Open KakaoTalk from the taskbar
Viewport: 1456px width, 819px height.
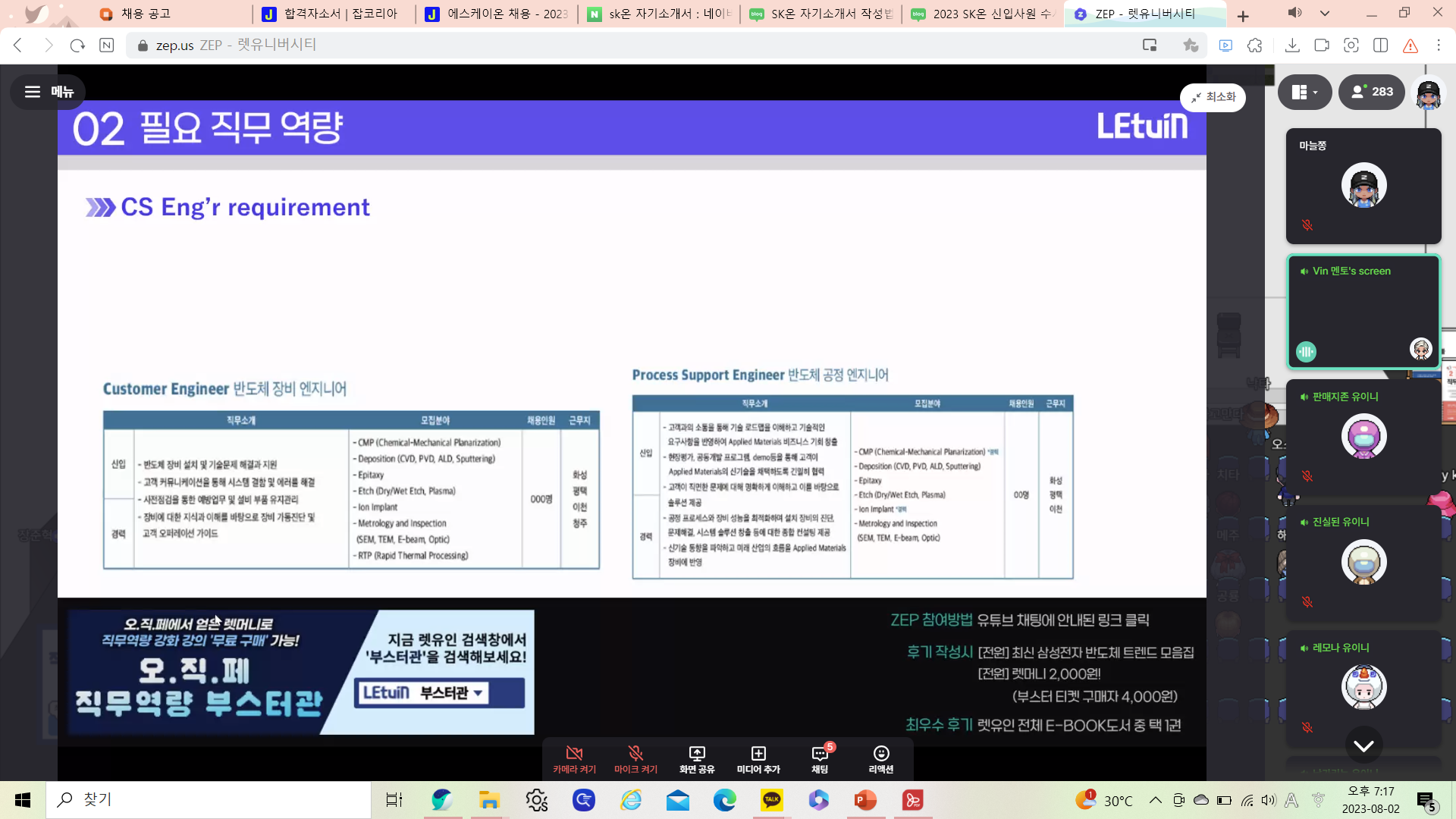771,800
